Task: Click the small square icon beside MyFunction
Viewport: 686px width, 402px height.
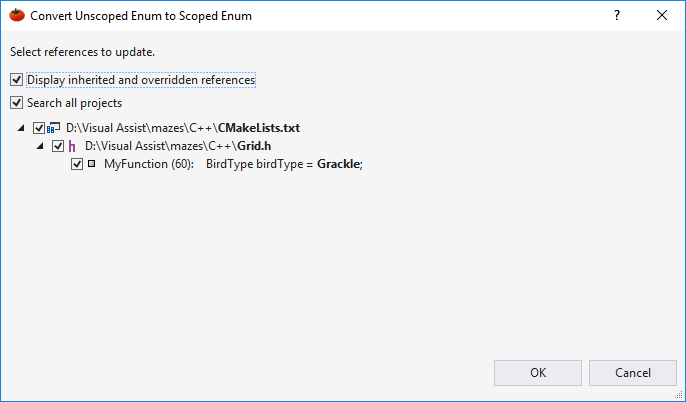Action: click(x=92, y=164)
